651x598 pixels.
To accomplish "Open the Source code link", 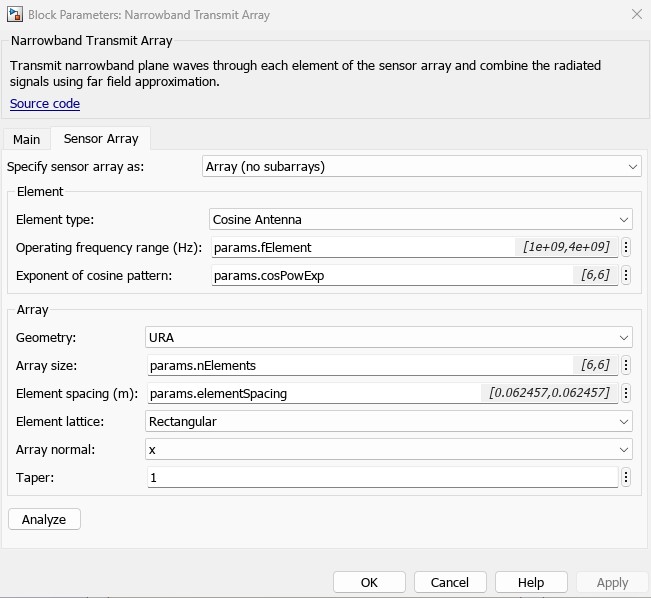I will click(45, 104).
